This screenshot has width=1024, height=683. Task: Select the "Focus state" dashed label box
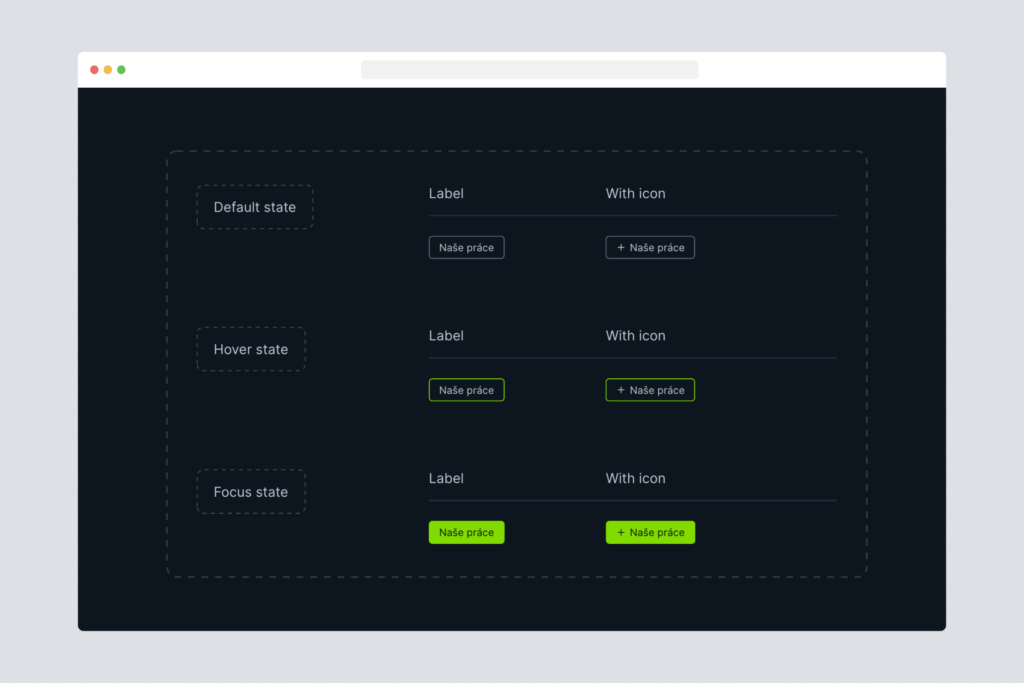tap(251, 492)
